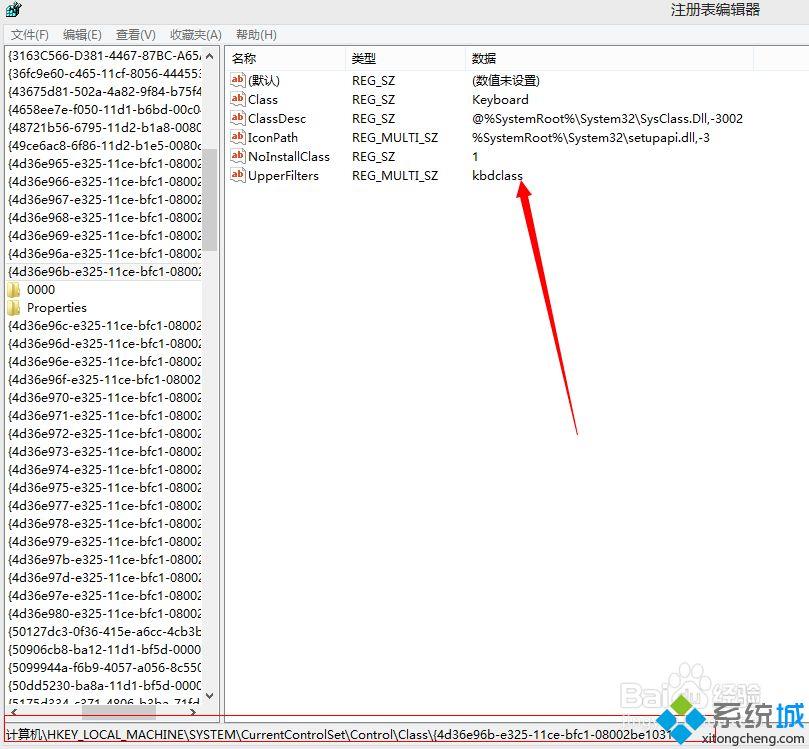Click the tree scroll down arrow
The image size is (809, 749).
(209, 695)
